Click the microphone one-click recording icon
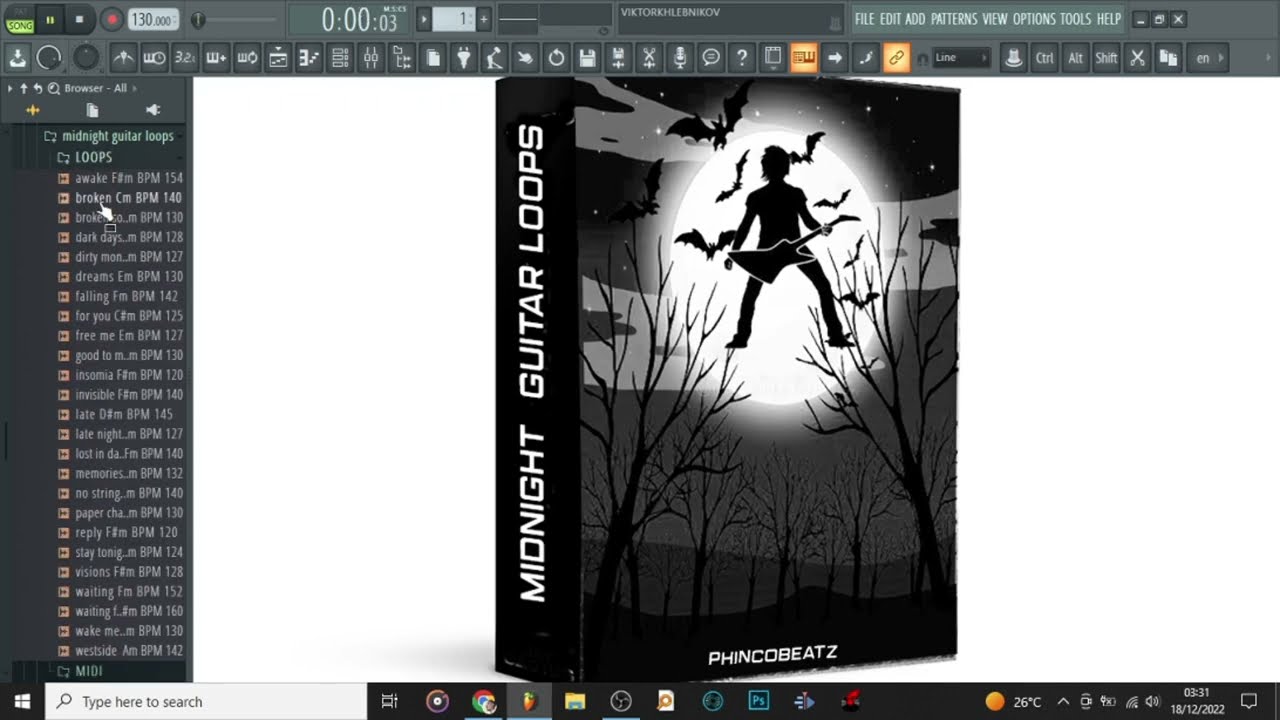Image resolution: width=1280 pixels, height=720 pixels. 680,58
